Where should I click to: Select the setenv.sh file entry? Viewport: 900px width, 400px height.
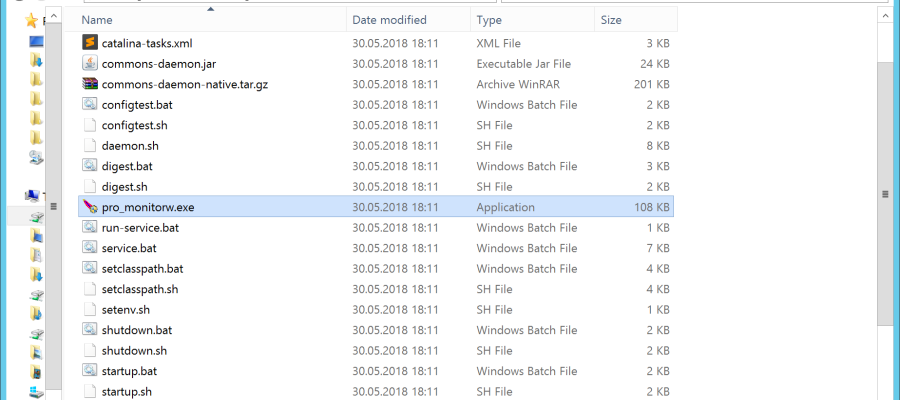(125, 310)
